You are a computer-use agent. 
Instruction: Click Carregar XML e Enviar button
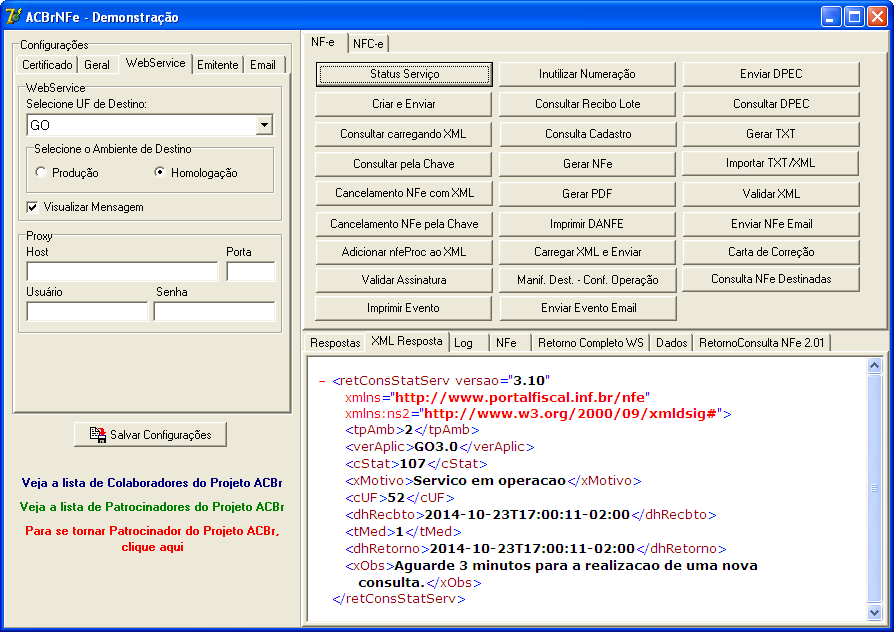tap(587, 252)
